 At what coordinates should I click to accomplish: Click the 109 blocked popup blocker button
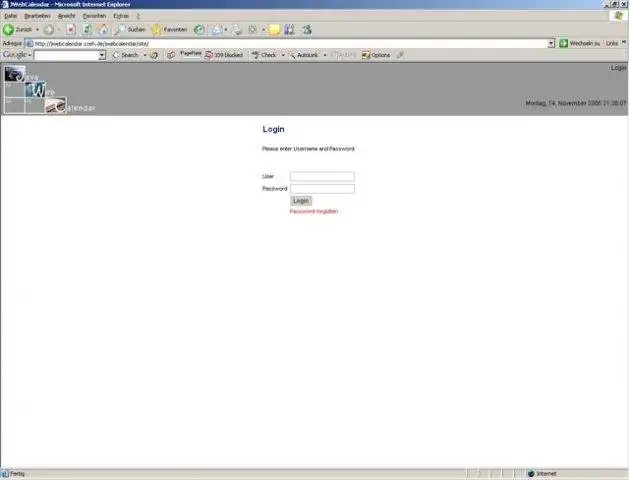click(224, 55)
